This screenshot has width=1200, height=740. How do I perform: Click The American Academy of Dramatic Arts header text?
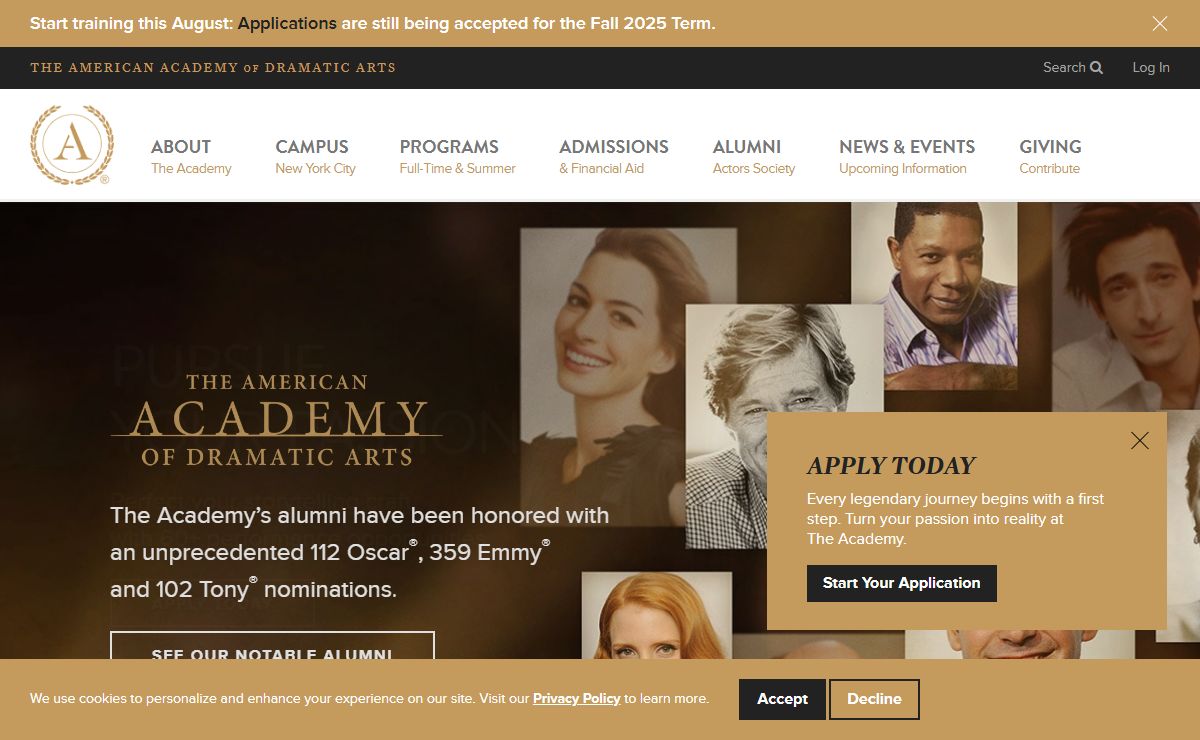click(213, 68)
